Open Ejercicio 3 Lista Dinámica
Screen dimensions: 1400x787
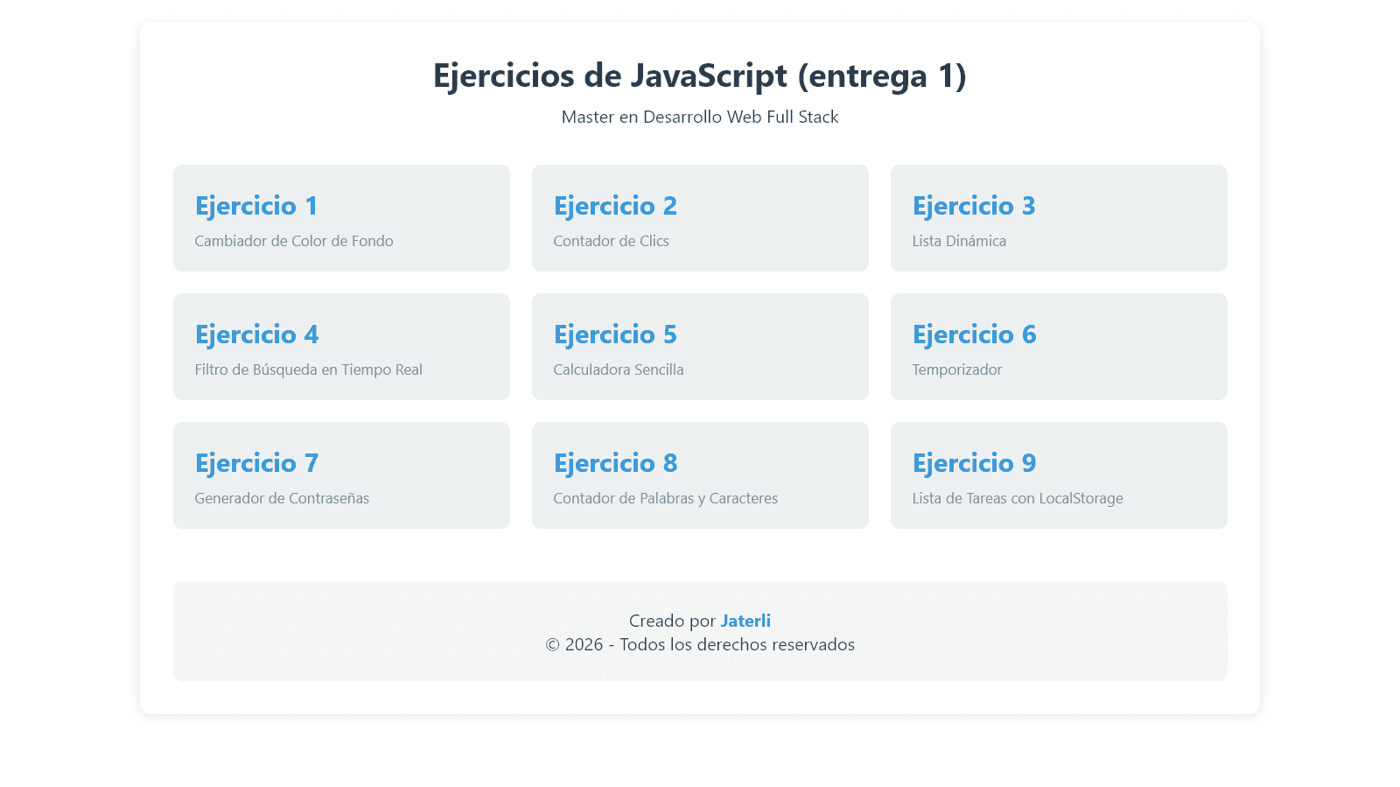(x=1059, y=217)
